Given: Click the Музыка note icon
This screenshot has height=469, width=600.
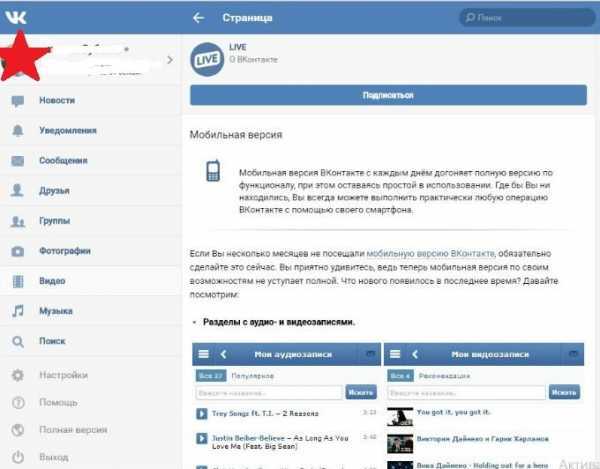Looking at the screenshot, I should pos(18,311).
